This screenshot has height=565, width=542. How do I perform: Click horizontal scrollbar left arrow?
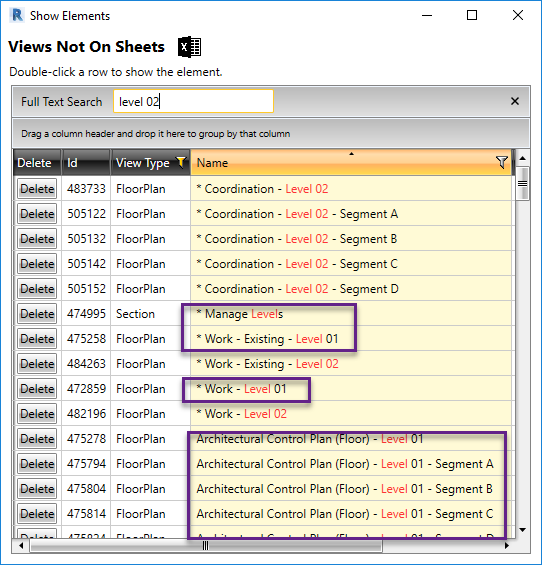[x=21, y=546]
